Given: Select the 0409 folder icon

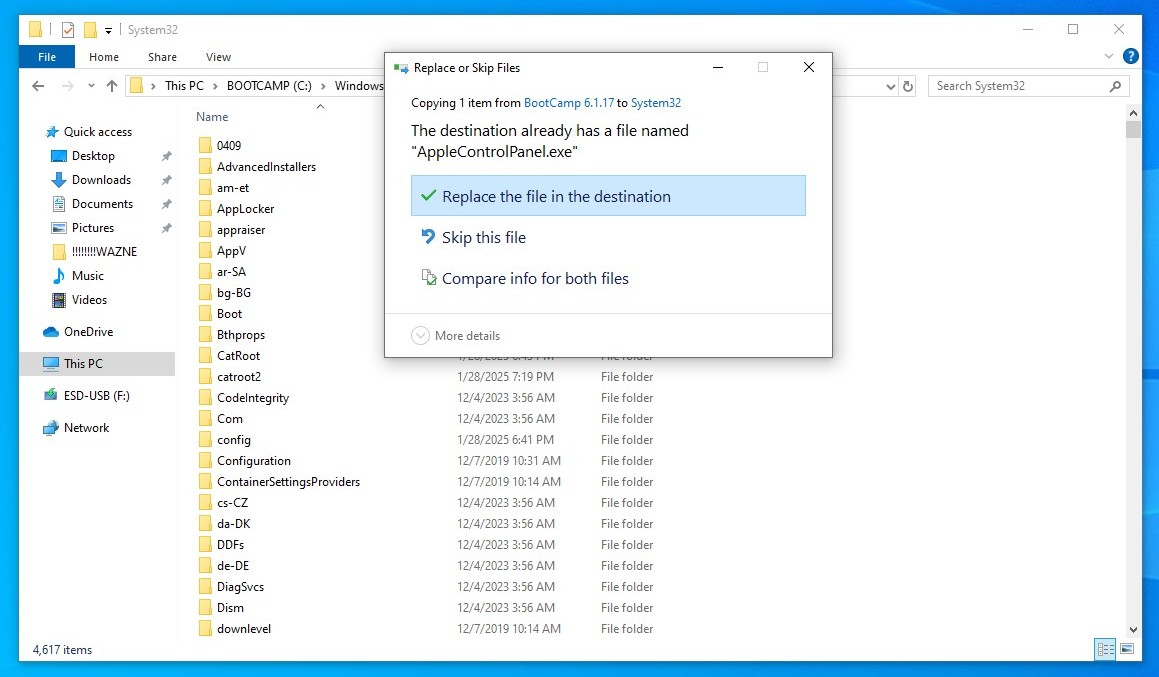Looking at the screenshot, I should click(x=205, y=146).
